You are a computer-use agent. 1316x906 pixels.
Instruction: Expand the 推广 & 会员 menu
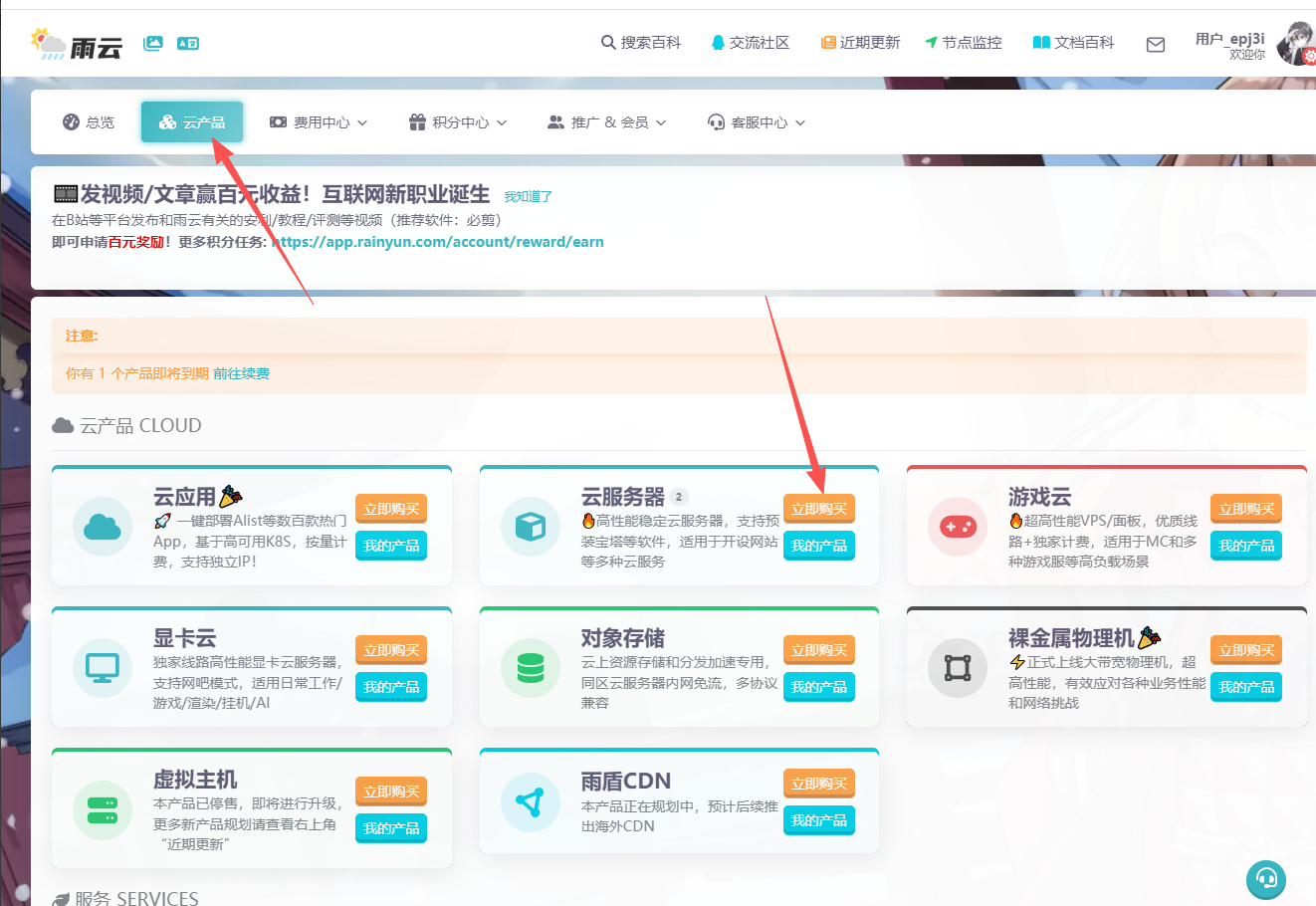coord(607,122)
